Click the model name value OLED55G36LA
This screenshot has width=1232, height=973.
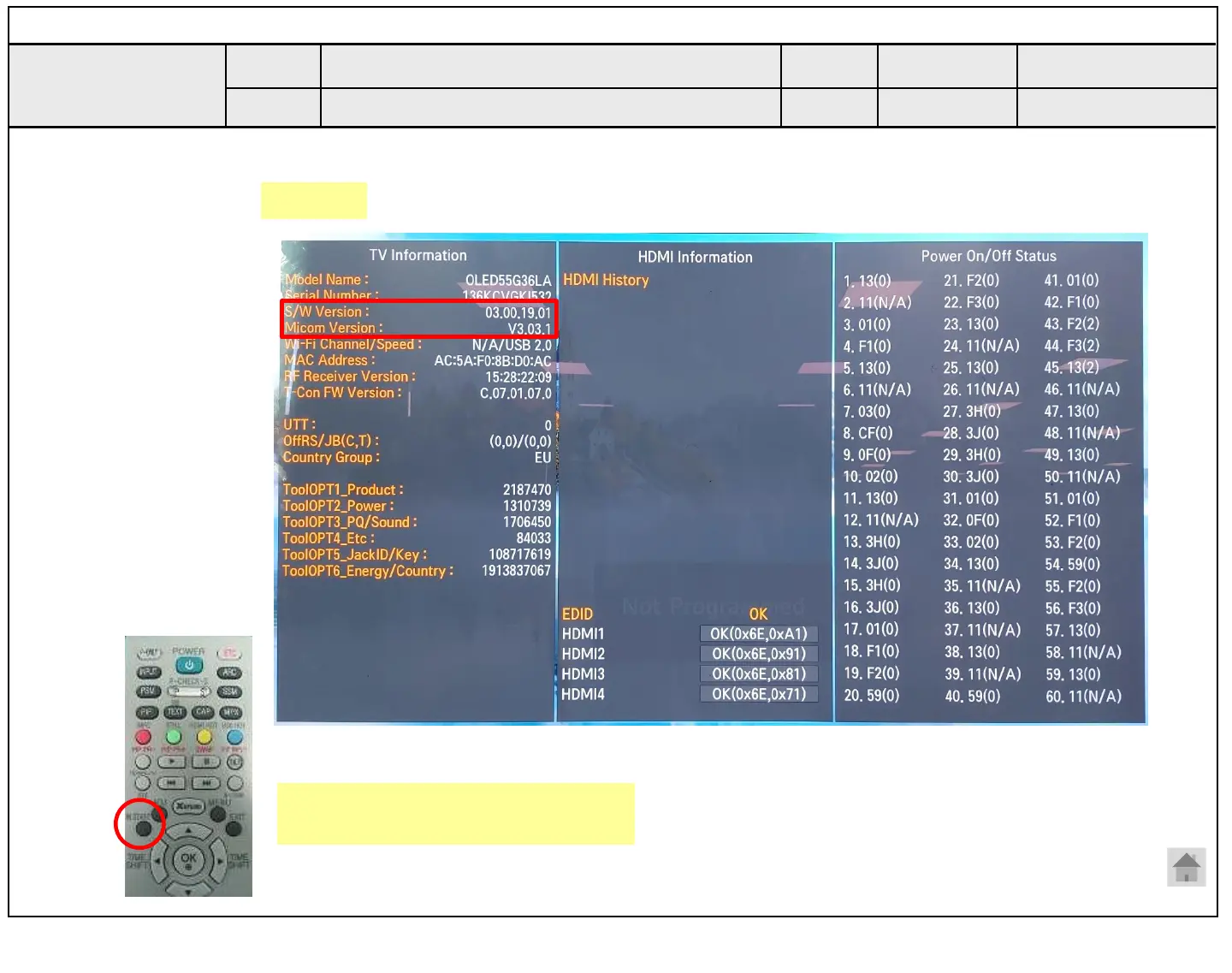click(508, 281)
